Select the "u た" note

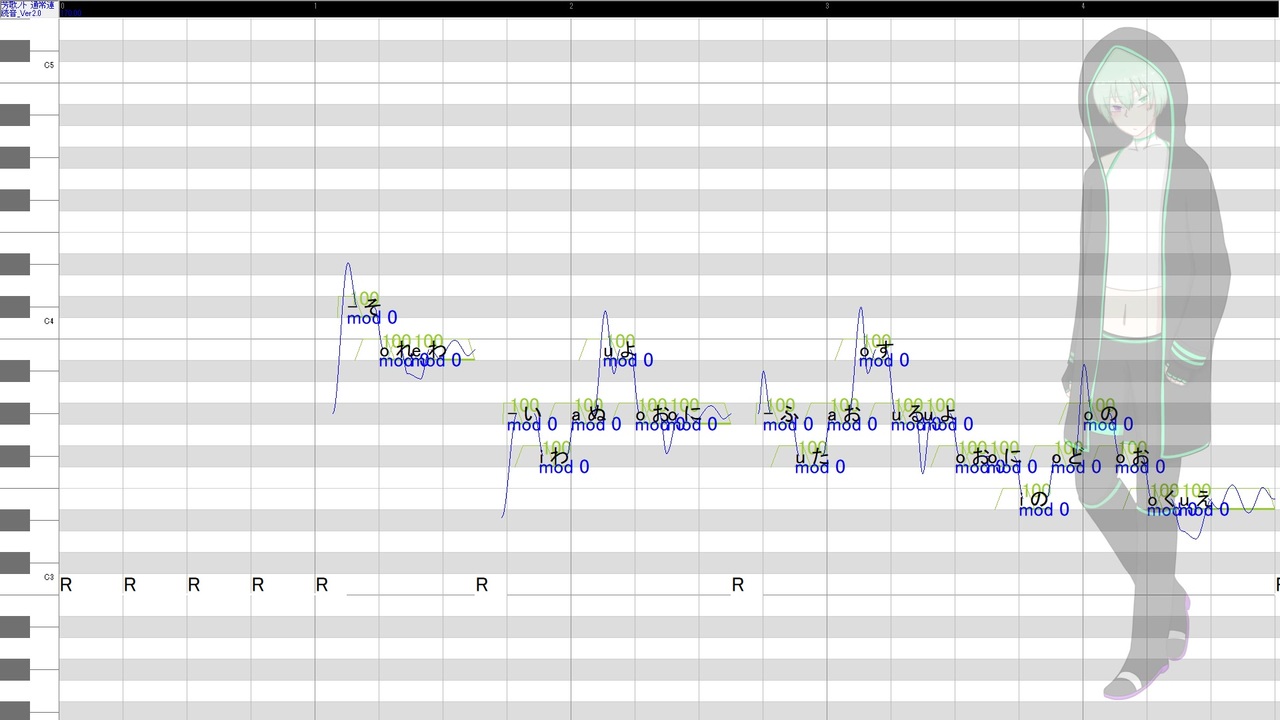pos(811,457)
